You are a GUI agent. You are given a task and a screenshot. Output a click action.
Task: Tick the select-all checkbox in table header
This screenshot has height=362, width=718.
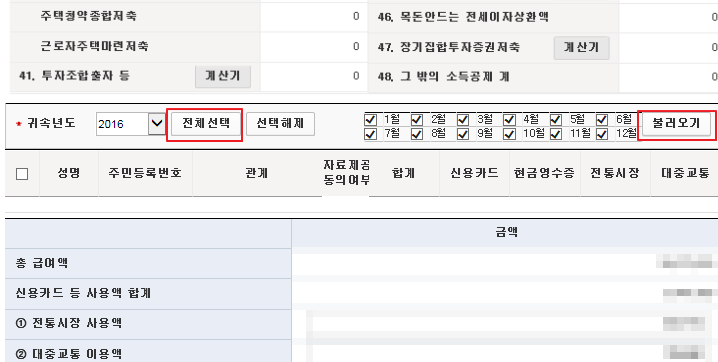pos(22,174)
